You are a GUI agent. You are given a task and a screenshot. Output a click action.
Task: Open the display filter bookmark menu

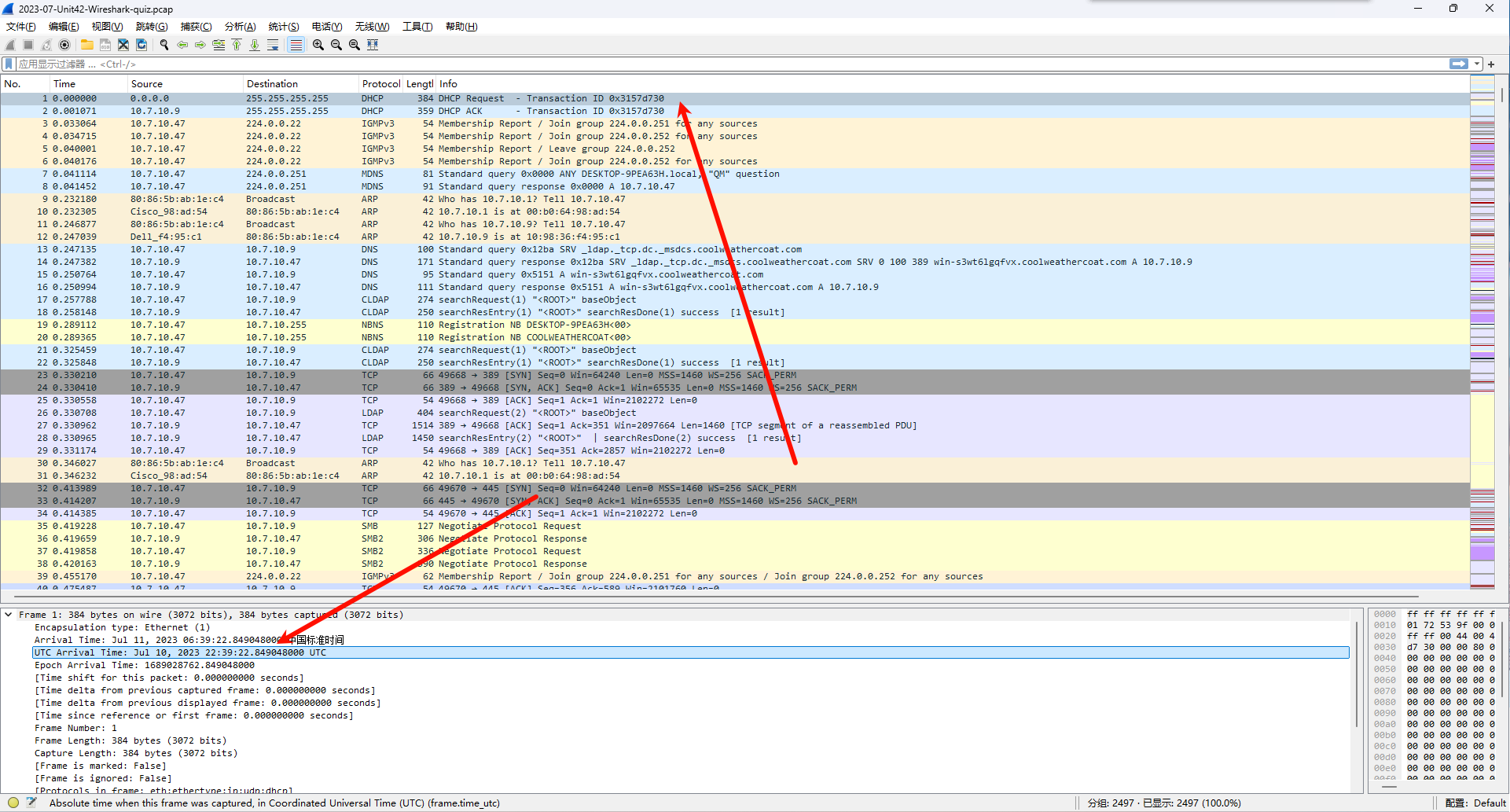[9, 64]
